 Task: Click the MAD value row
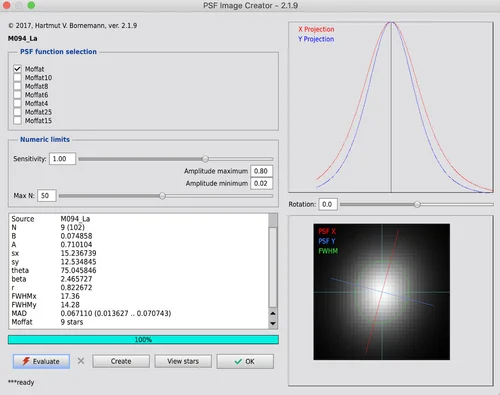coord(138,313)
